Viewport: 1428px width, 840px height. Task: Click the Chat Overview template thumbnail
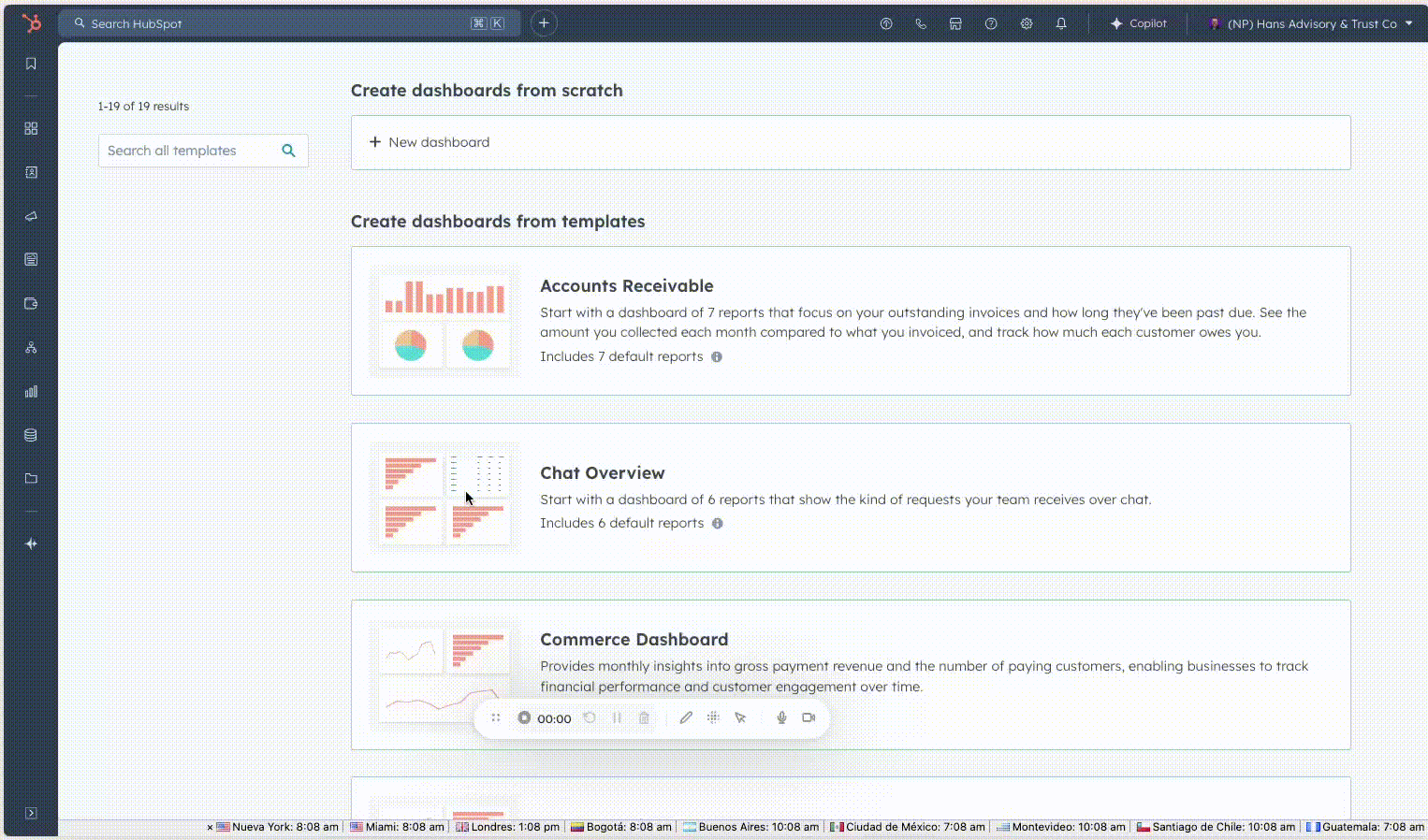tap(444, 497)
